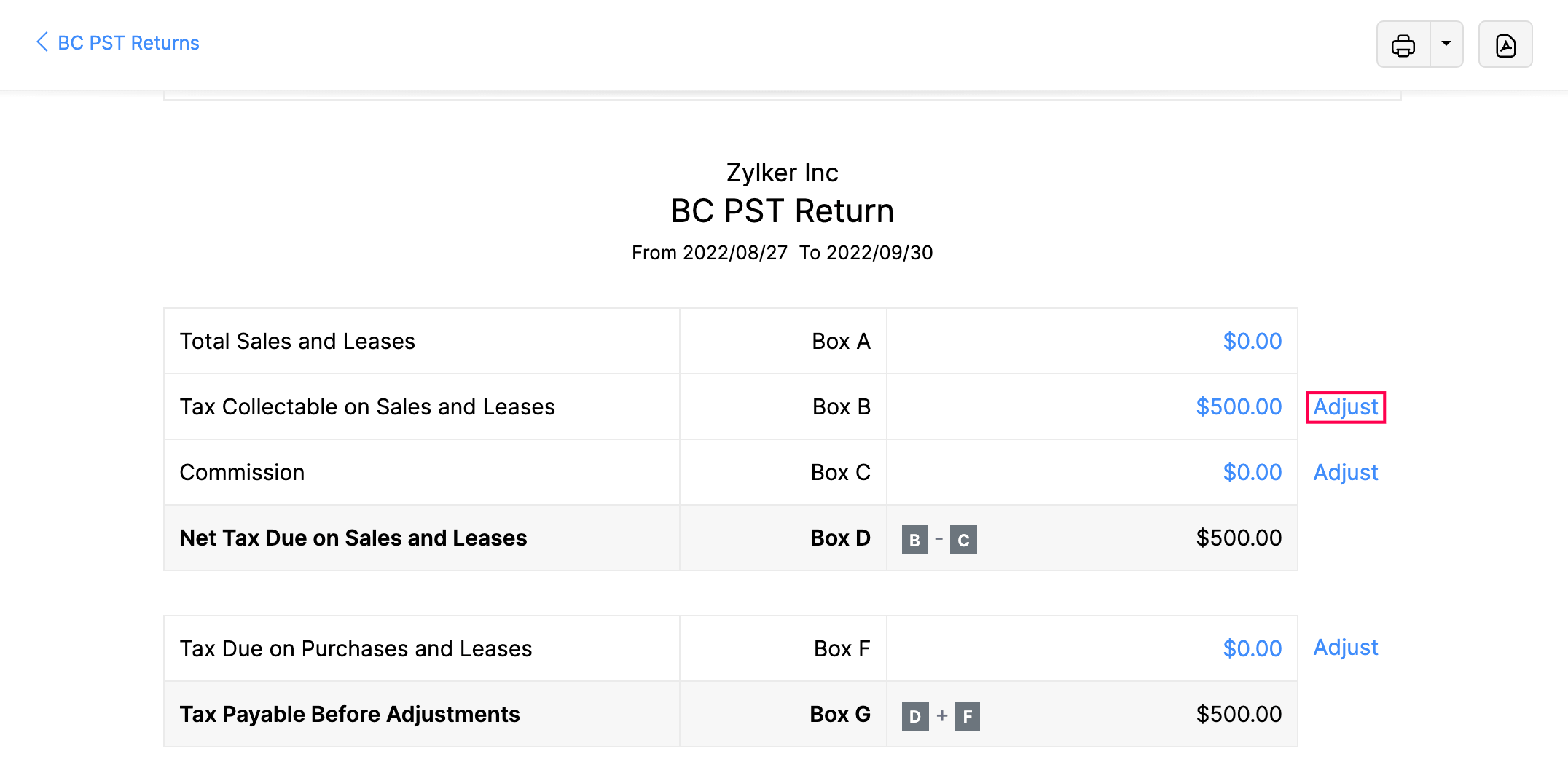The height and width of the screenshot is (778, 1568).
Task: Click the C badge in Box D formula
Action: click(x=963, y=540)
